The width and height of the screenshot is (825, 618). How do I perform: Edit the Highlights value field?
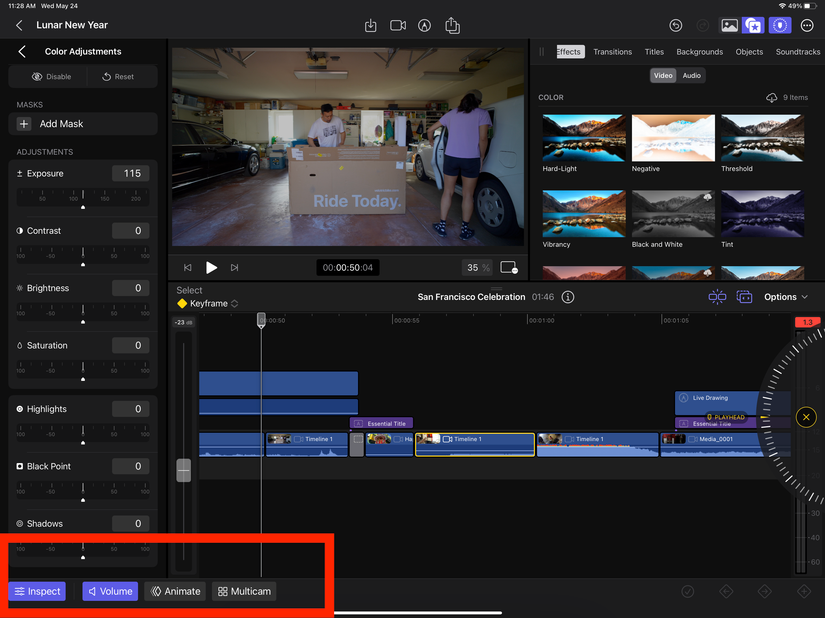click(x=131, y=409)
